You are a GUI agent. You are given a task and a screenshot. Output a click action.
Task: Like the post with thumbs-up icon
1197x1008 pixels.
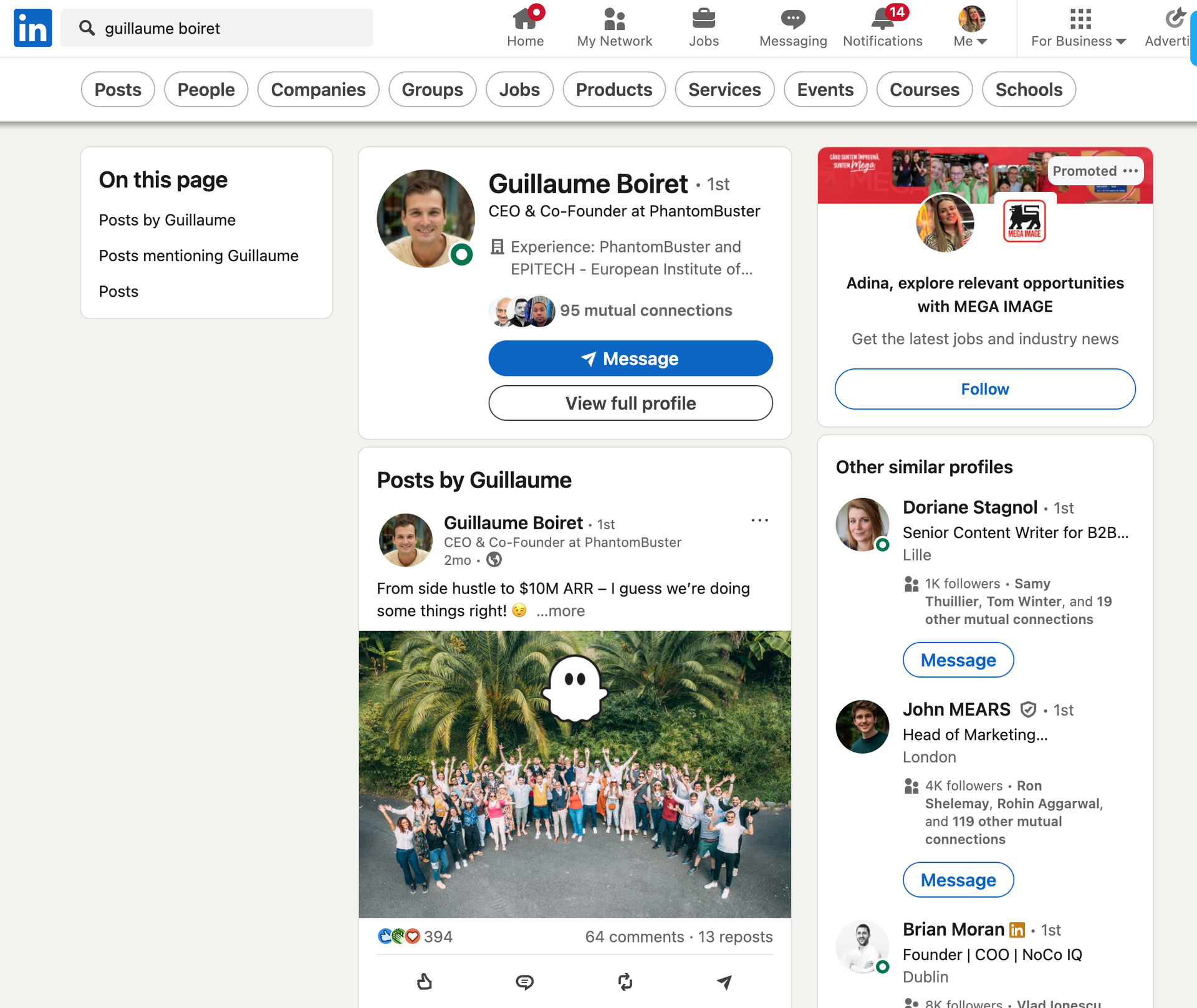[425, 982]
